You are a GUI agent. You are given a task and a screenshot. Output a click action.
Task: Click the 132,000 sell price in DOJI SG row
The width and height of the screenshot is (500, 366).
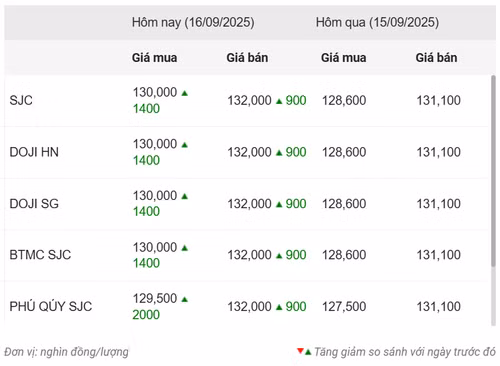(x=249, y=204)
